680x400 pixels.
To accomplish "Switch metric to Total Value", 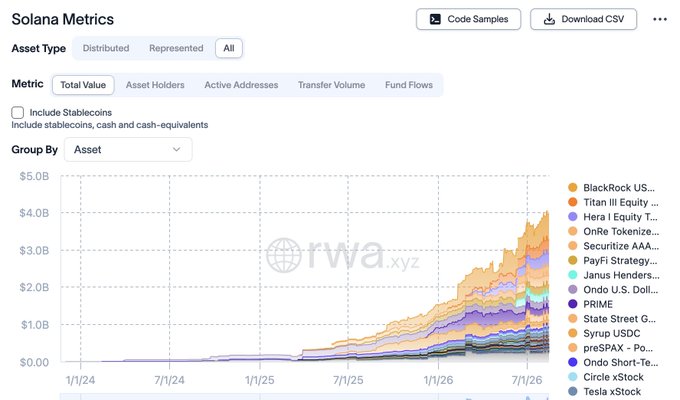I will [83, 85].
